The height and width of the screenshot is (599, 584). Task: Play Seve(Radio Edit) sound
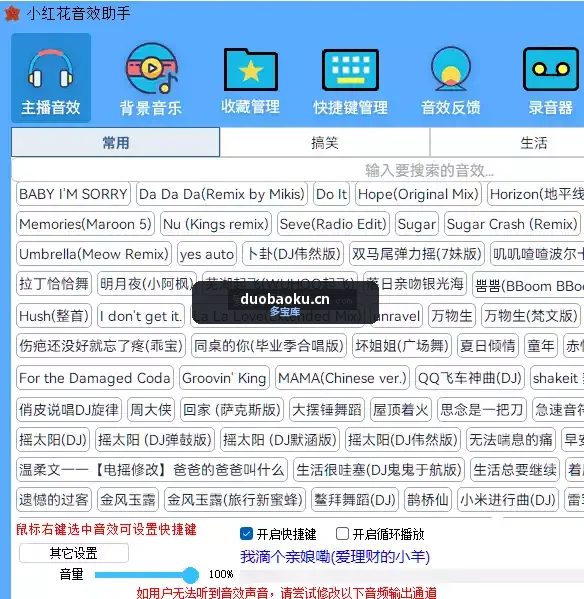click(x=333, y=224)
